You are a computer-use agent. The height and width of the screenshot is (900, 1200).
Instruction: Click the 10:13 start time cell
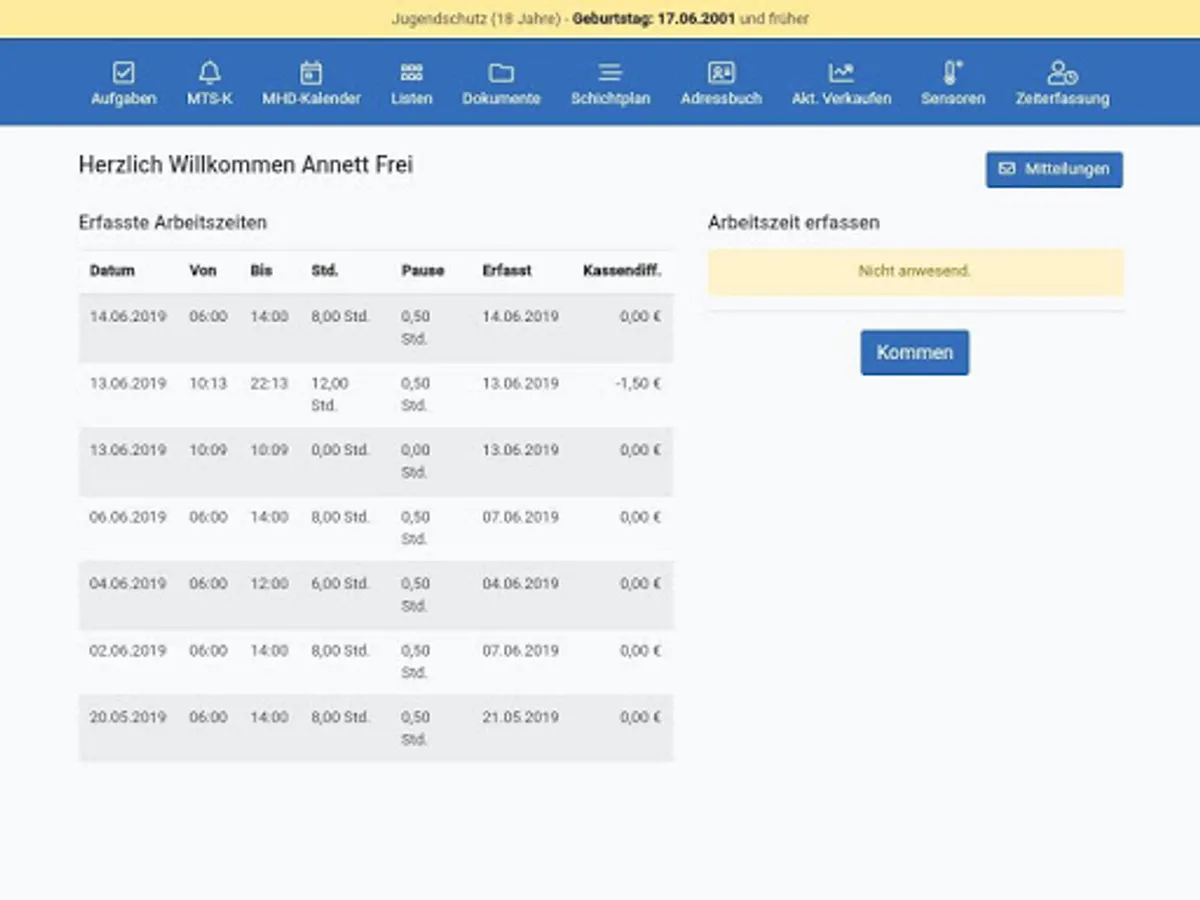[208, 384]
